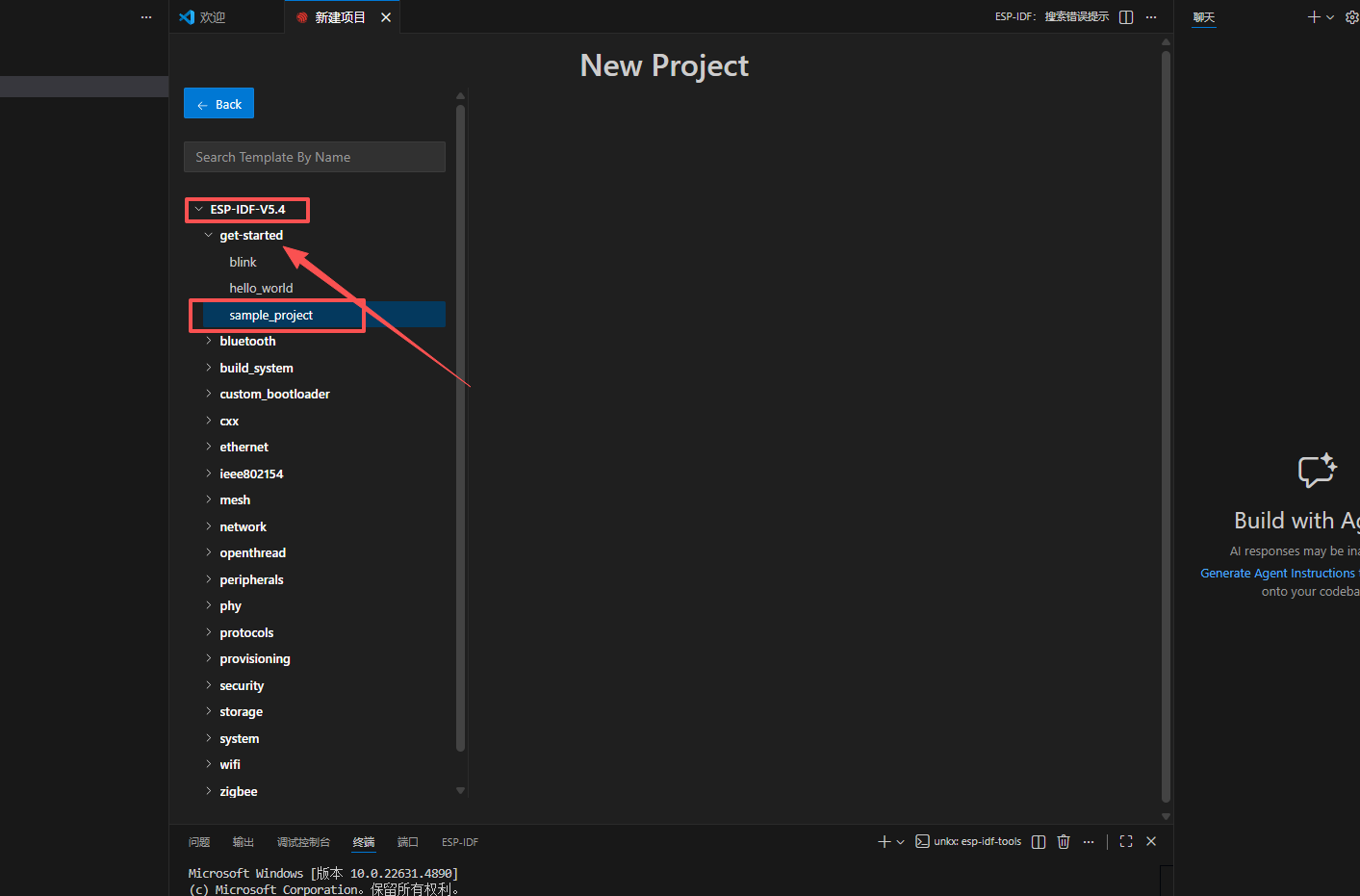Open the more actions menu left of the Welcome tab

pyautogui.click(x=146, y=17)
